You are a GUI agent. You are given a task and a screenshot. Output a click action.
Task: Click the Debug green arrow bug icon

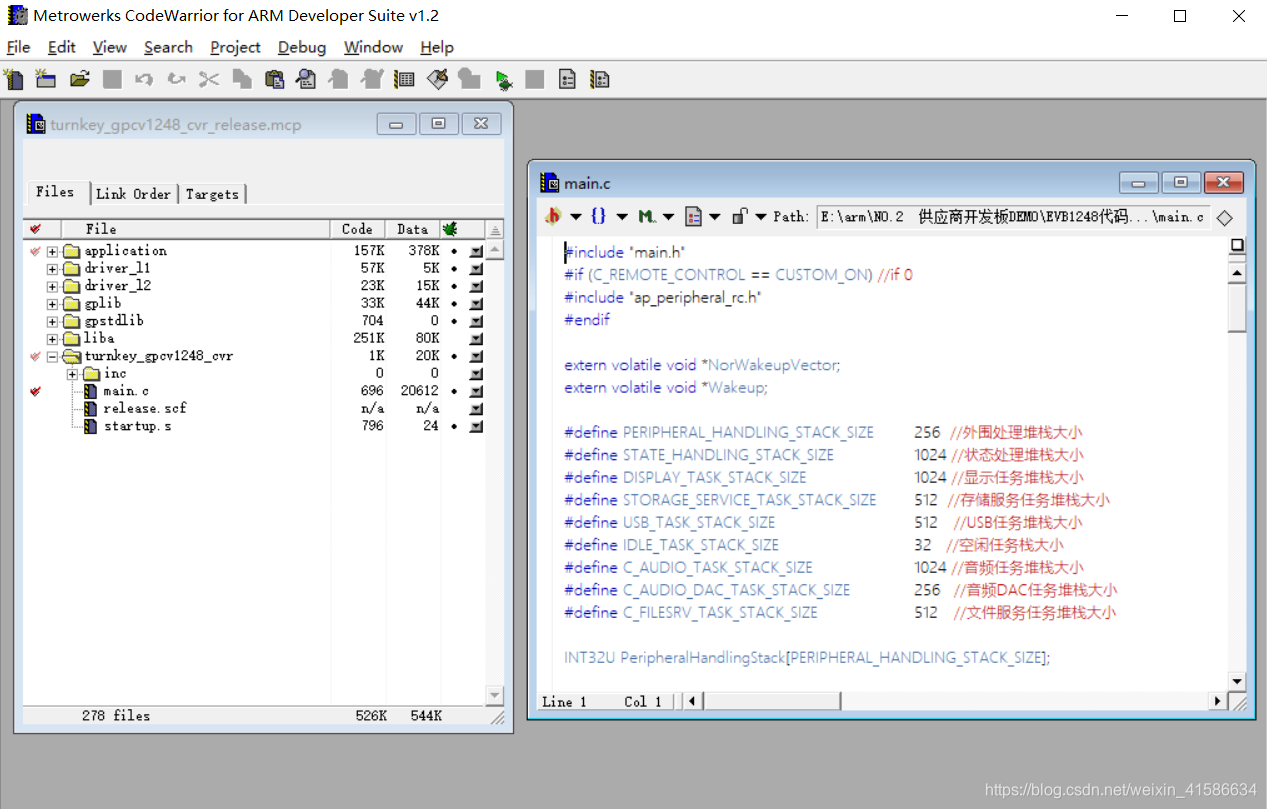[503, 79]
